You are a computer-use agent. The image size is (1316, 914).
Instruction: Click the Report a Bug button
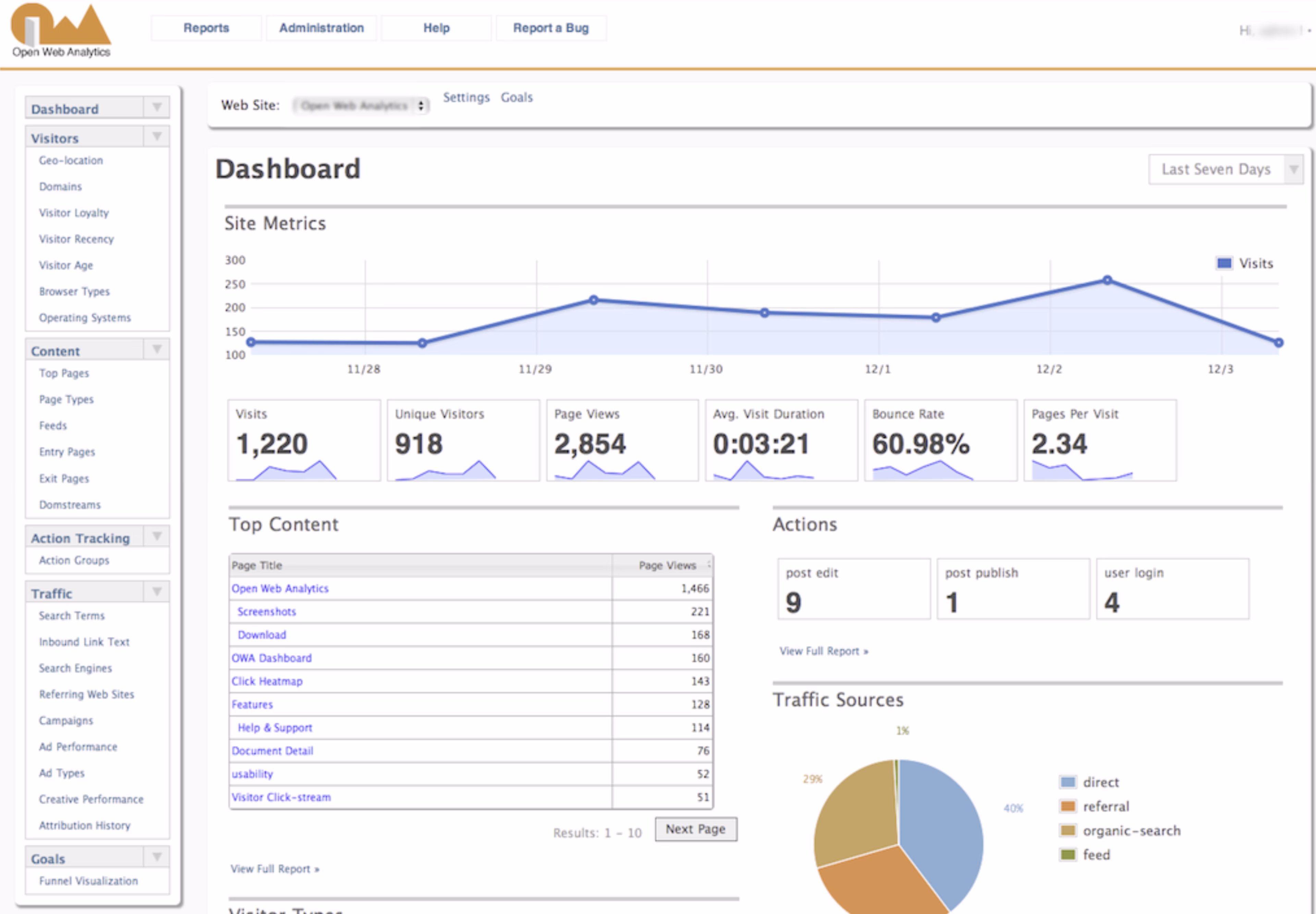(551, 27)
